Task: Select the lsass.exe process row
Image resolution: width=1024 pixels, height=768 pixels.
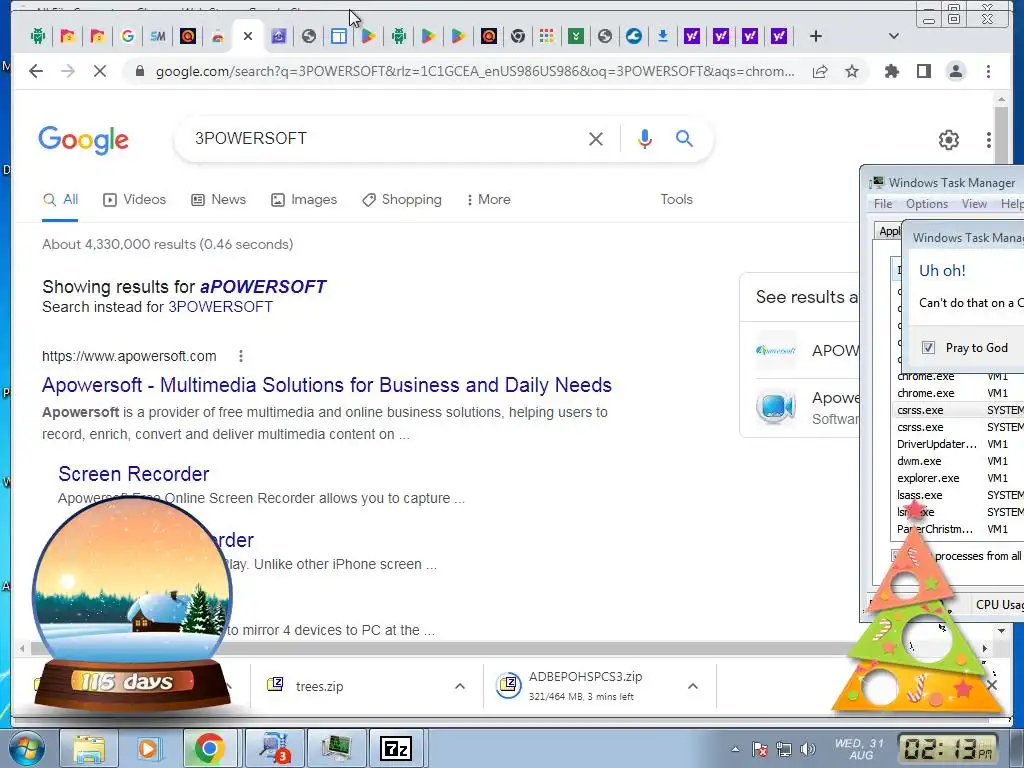Action: tap(957, 495)
